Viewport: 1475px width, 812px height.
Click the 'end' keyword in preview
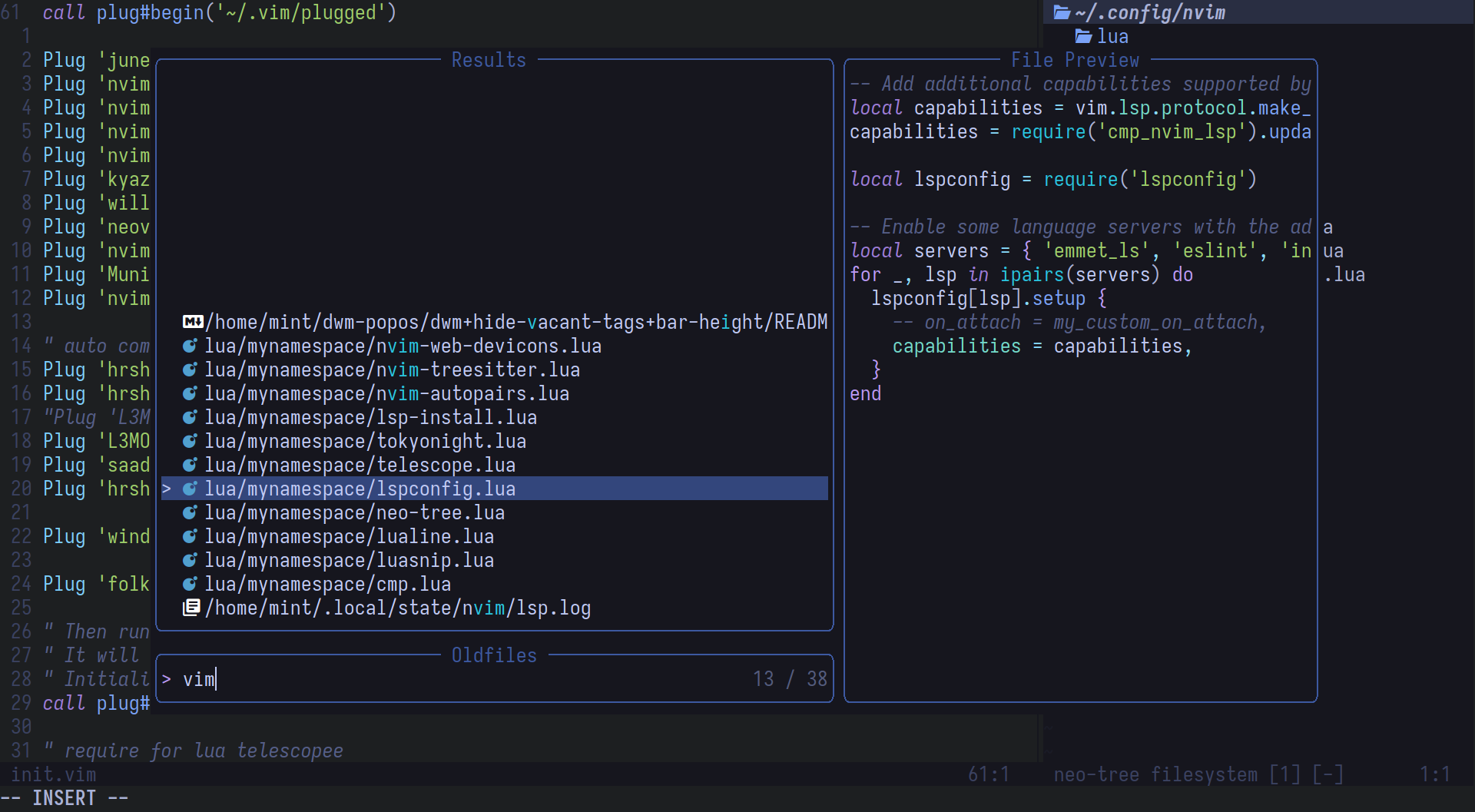pyautogui.click(x=866, y=393)
